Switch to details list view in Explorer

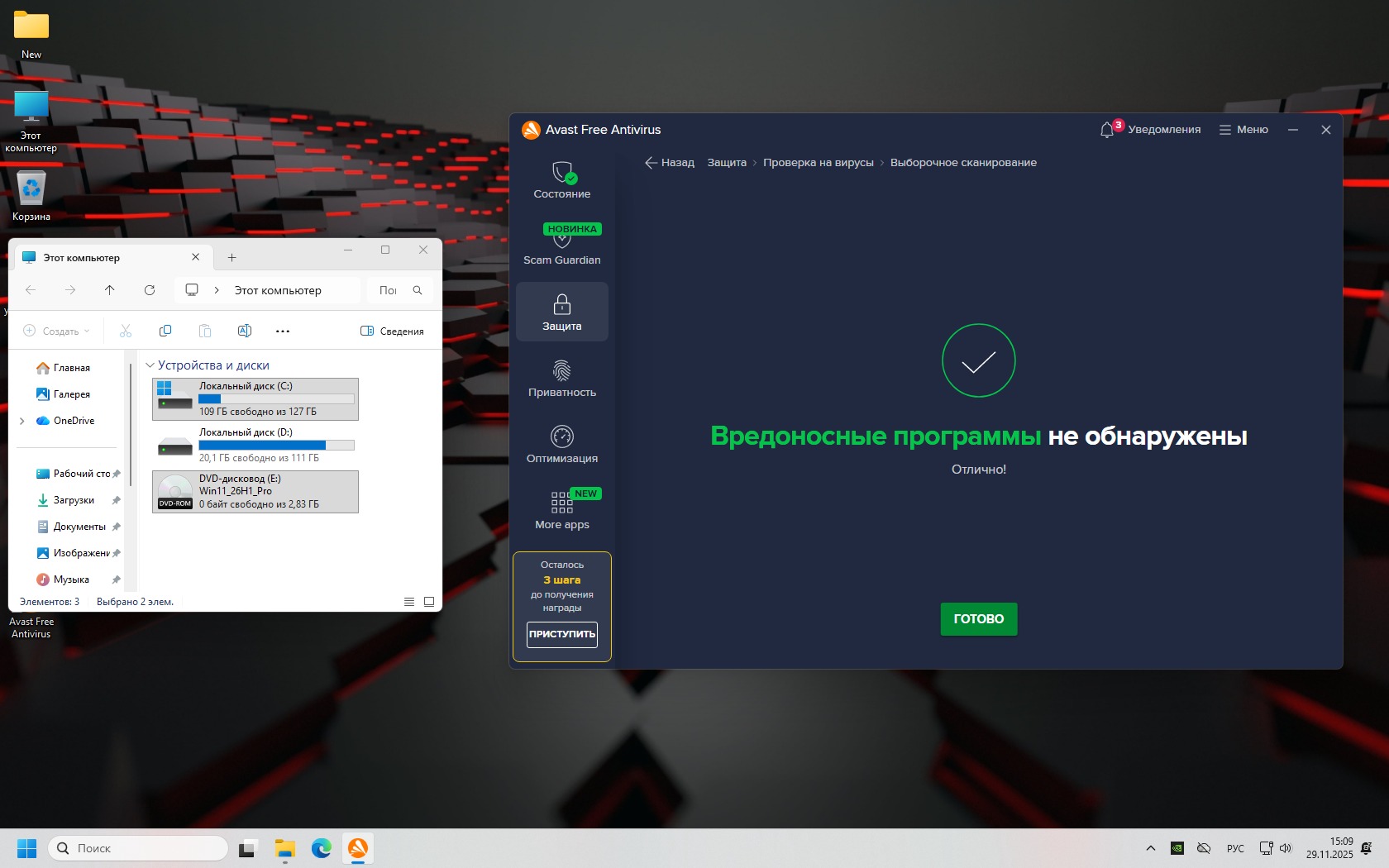[x=409, y=602]
